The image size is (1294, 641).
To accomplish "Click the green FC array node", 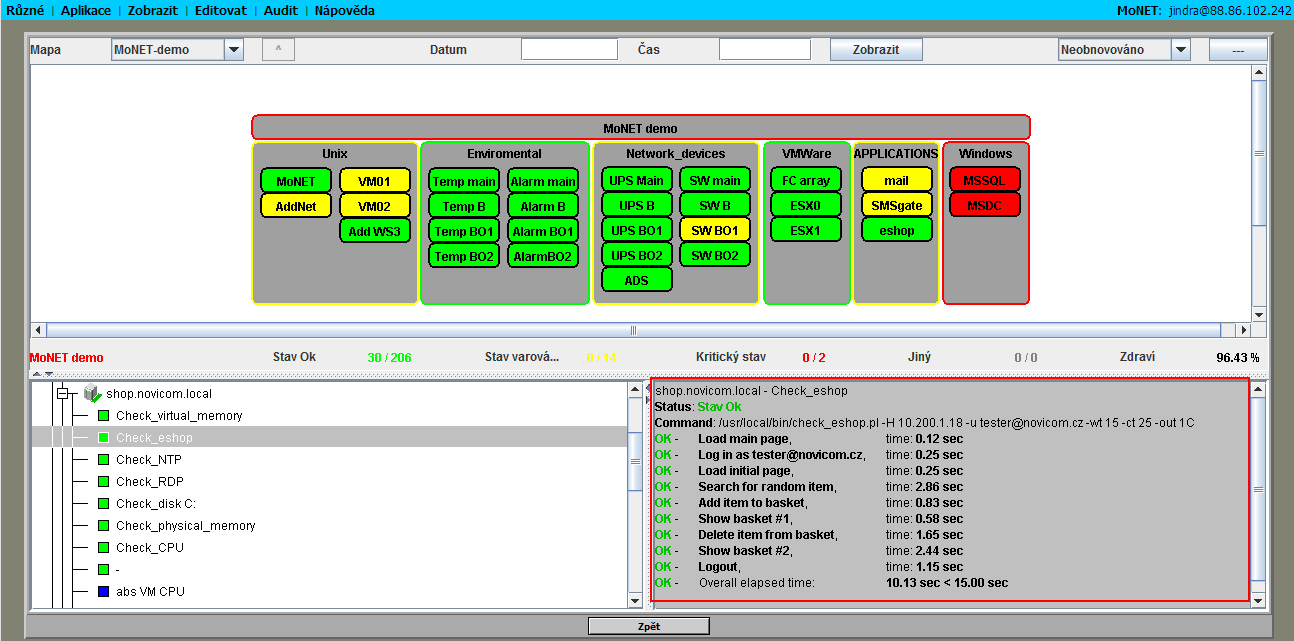I will click(806, 180).
